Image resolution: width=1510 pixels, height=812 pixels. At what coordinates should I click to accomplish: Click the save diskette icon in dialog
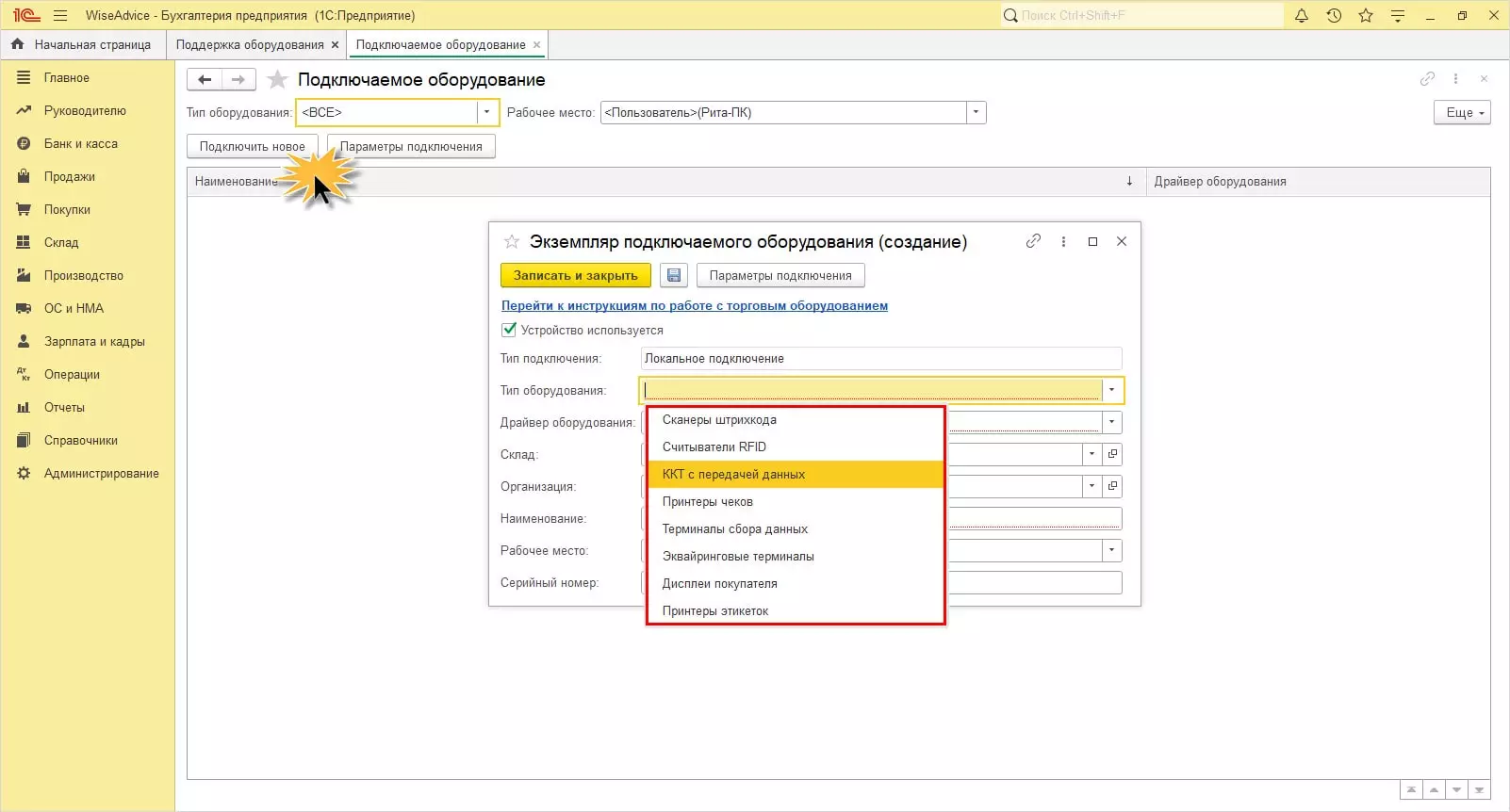(673, 275)
